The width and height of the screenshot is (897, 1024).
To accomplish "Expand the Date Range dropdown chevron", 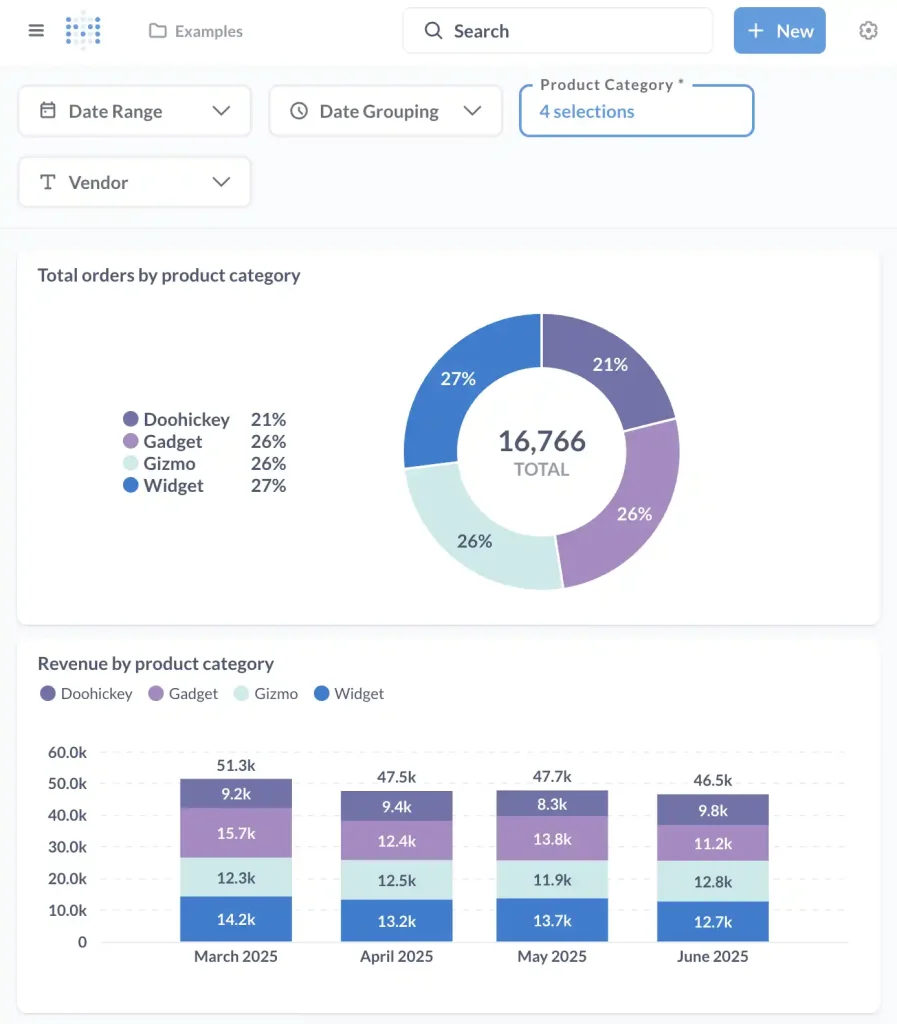I will coord(222,111).
